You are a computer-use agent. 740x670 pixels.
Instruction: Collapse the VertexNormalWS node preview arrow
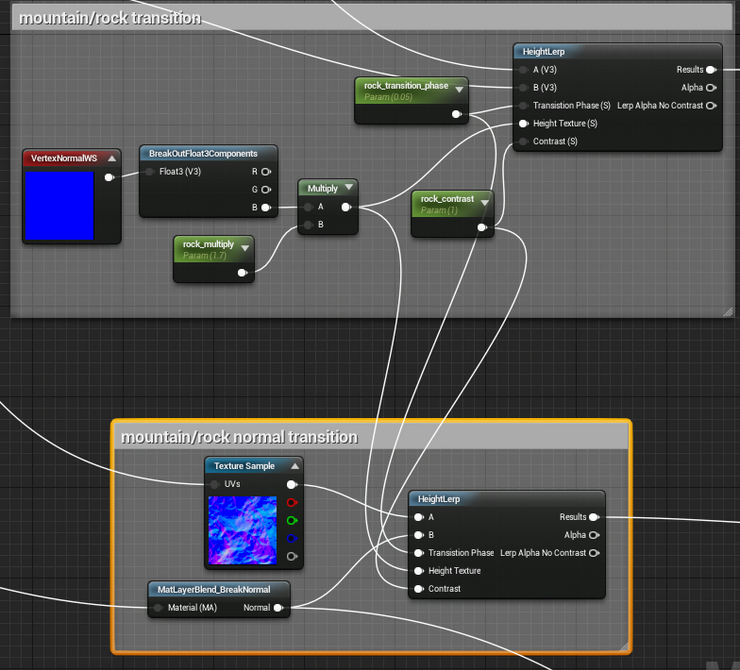[112, 158]
